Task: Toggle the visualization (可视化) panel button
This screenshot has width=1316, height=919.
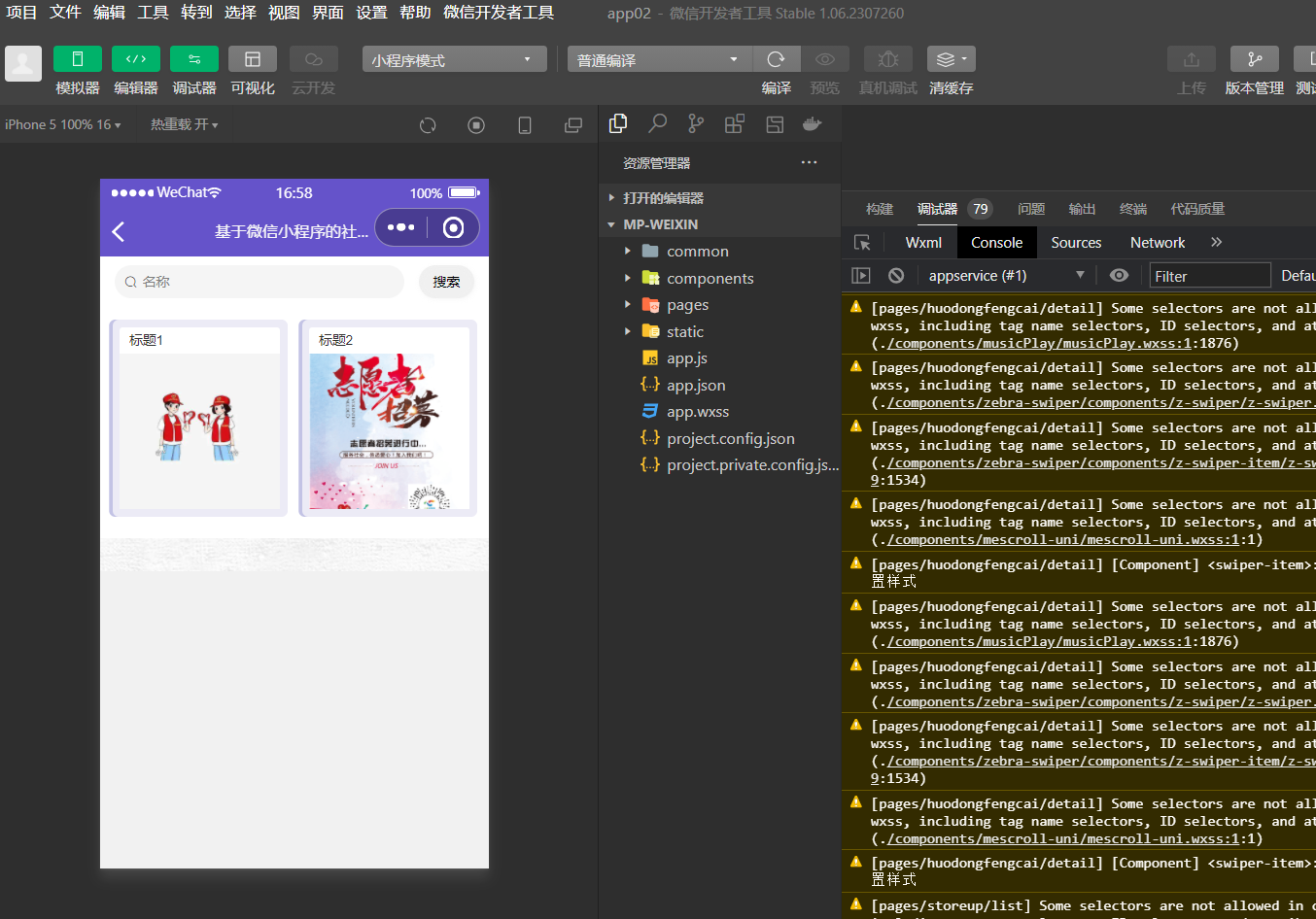Action: [x=253, y=59]
